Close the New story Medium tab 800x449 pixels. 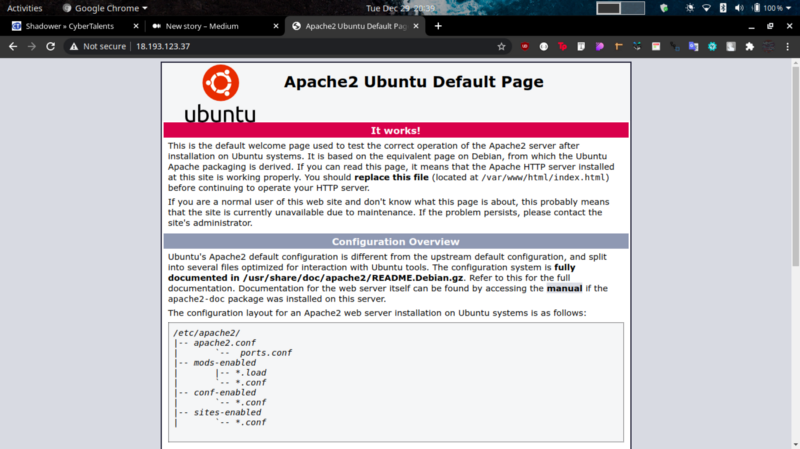point(276,26)
